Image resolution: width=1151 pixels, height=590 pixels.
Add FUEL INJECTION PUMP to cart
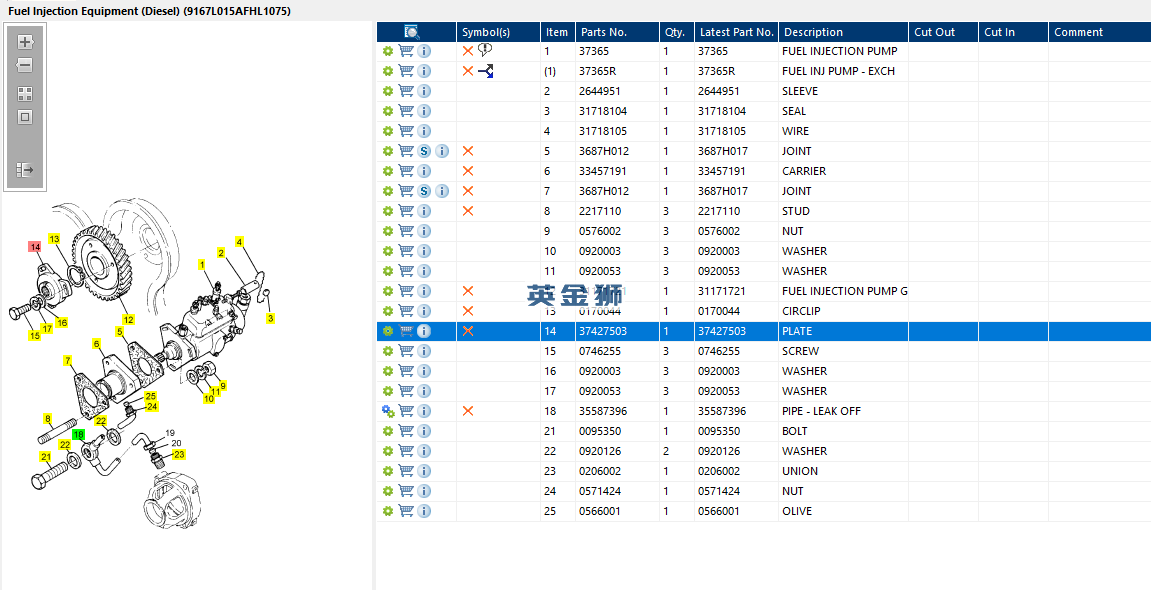406,51
